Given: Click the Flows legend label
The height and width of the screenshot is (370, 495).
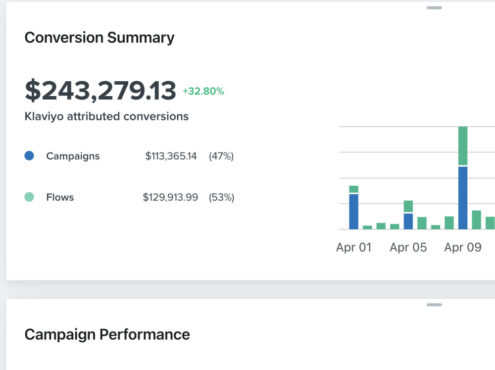Looking at the screenshot, I should tap(60, 197).
